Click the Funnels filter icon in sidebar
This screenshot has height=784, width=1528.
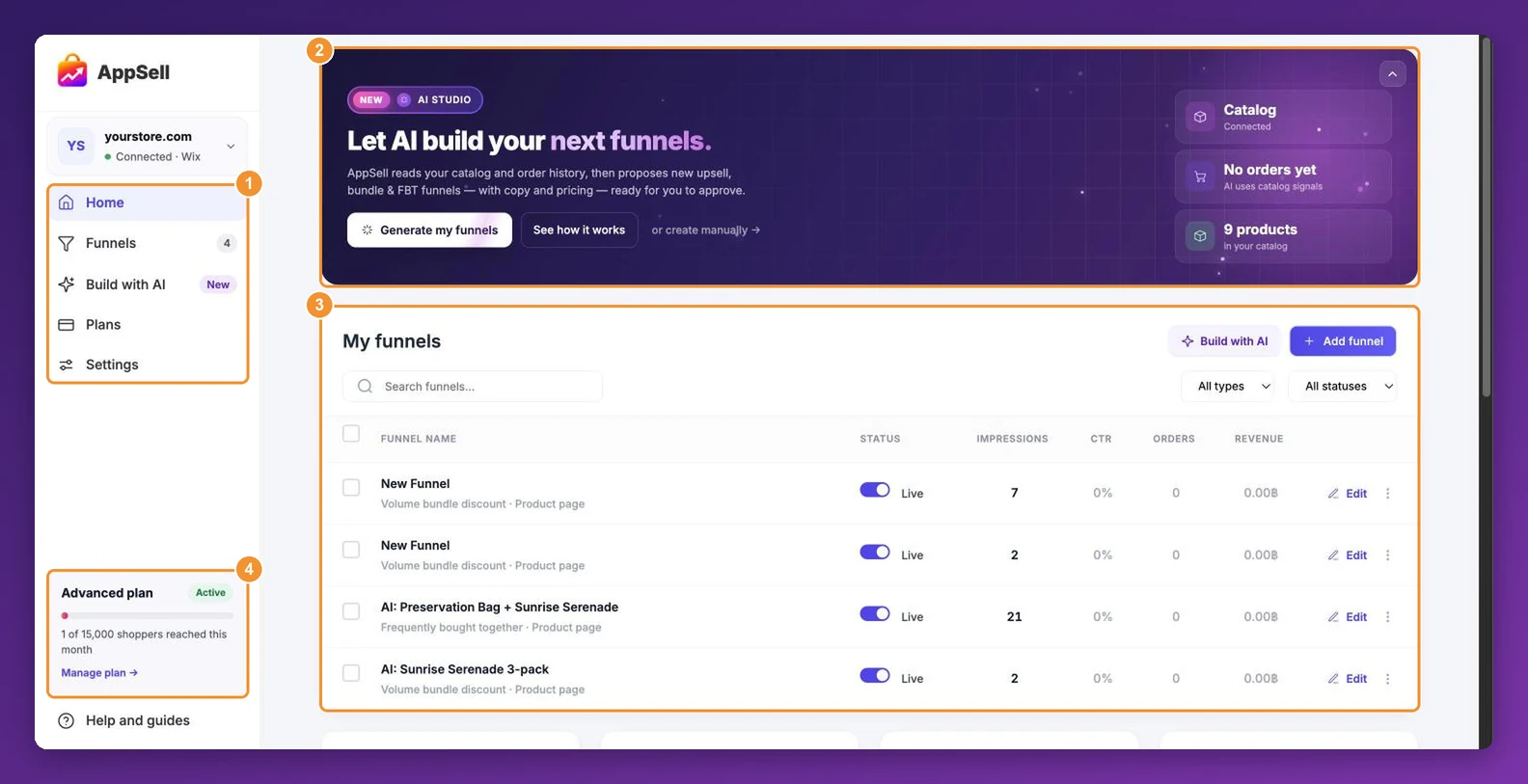point(66,243)
